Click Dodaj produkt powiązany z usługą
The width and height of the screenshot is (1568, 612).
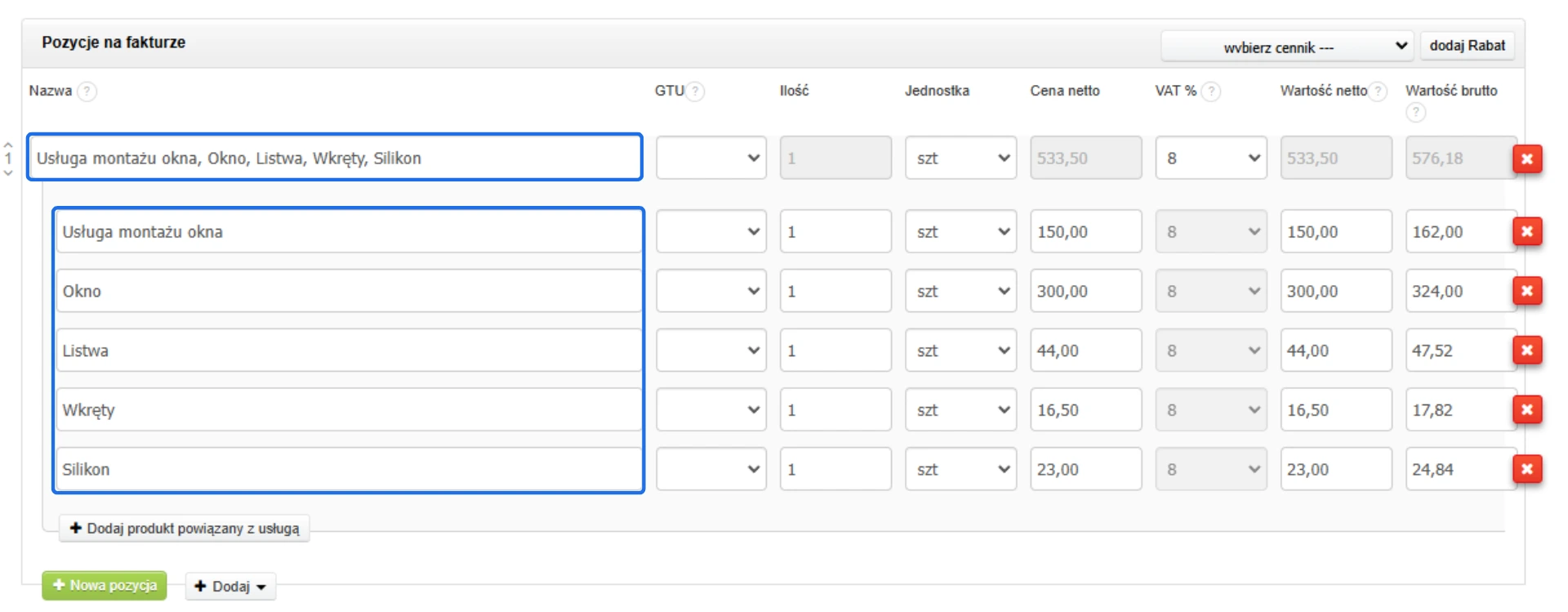point(185,528)
